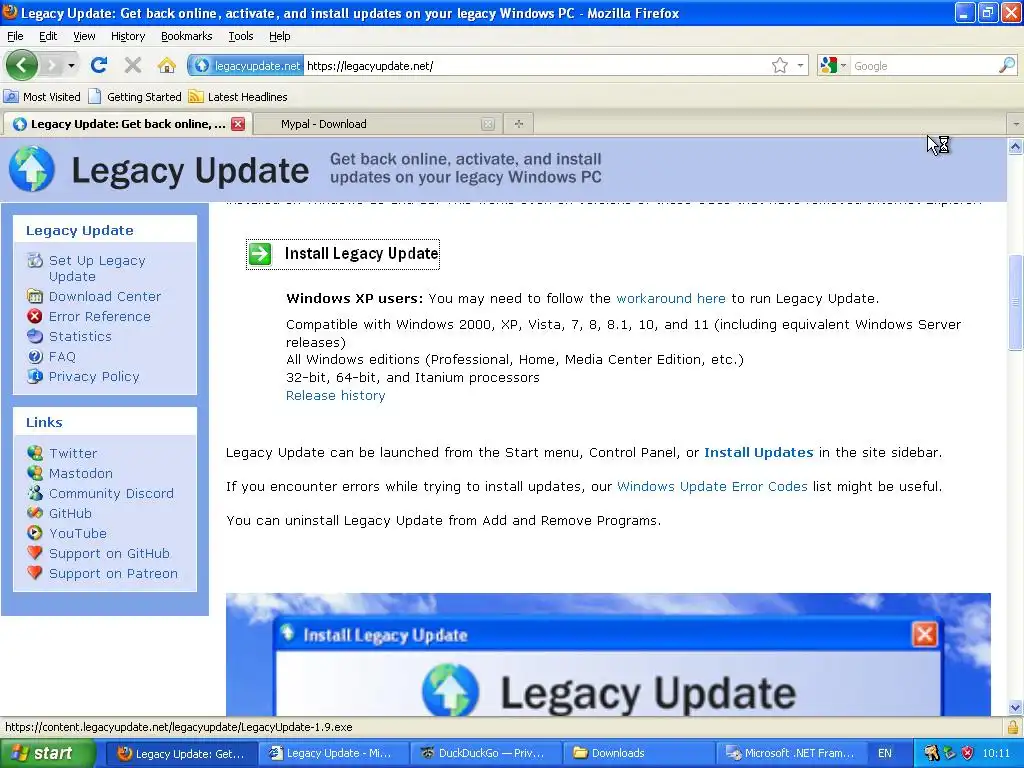
Task: Open the Edit menu
Action: pos(48,36)
